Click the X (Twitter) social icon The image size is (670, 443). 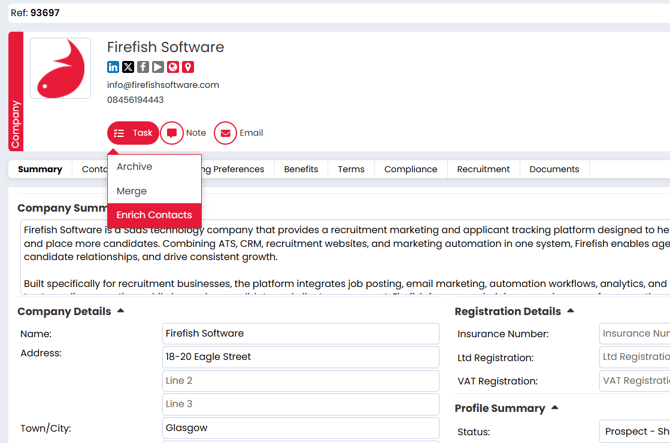click(x=128, y=67)
